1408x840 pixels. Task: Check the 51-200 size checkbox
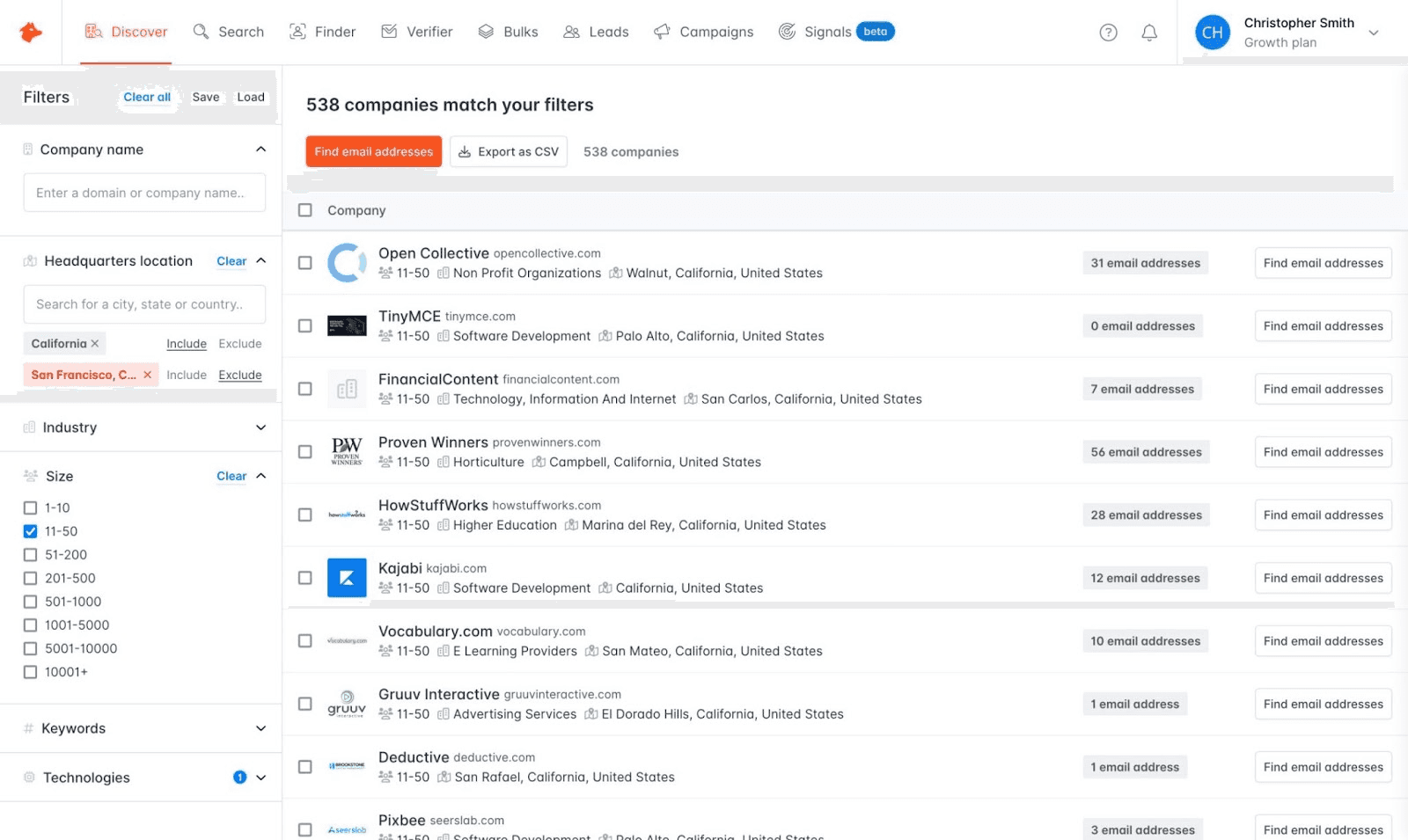[30, 555]
